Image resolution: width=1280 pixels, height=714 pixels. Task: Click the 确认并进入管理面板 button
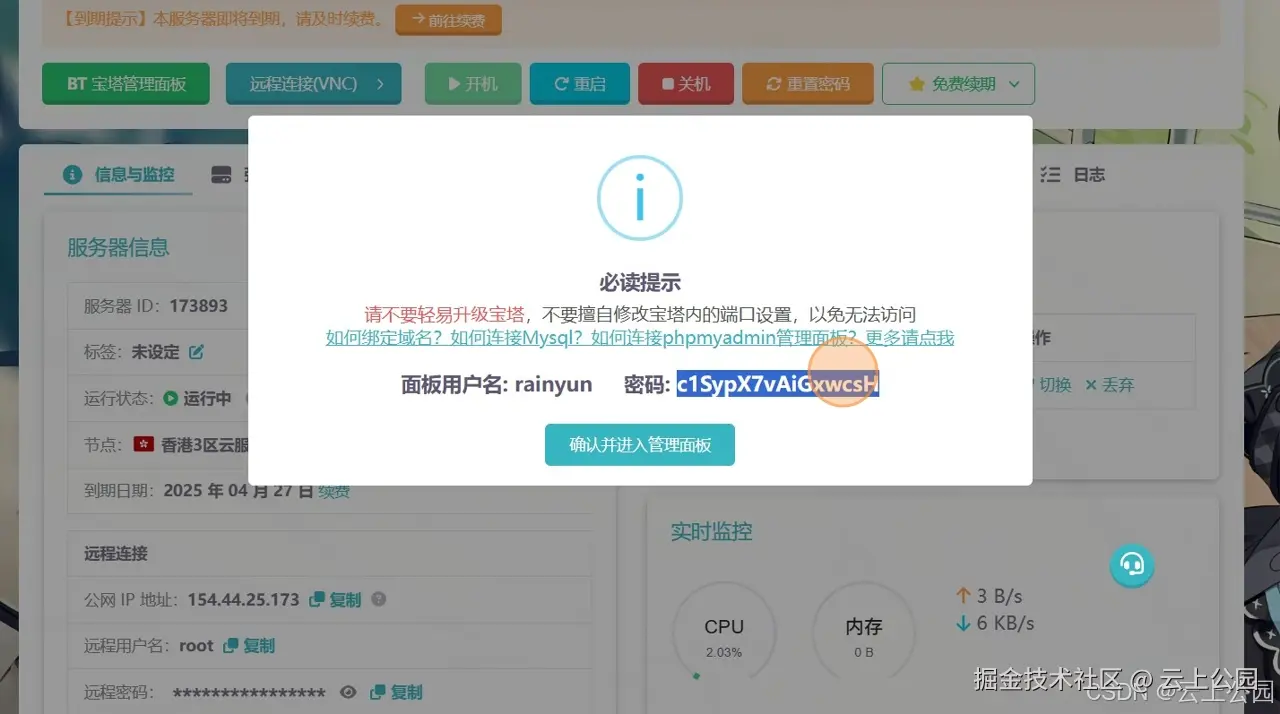(639, 444)
